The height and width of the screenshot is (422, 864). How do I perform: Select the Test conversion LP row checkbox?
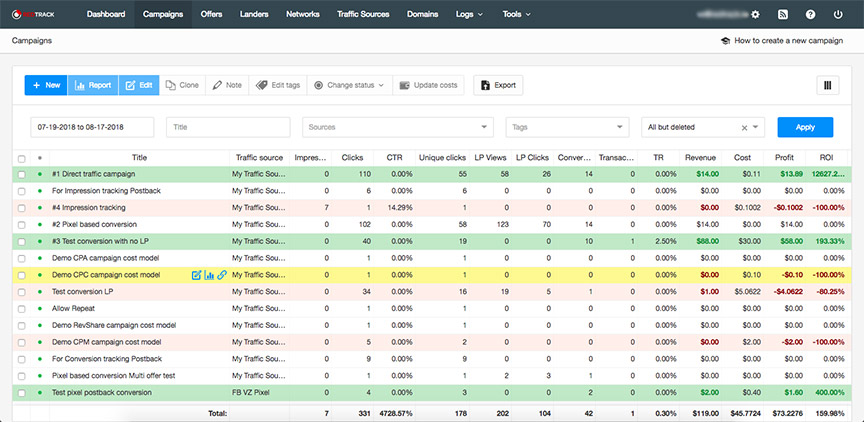click(21, 292)
